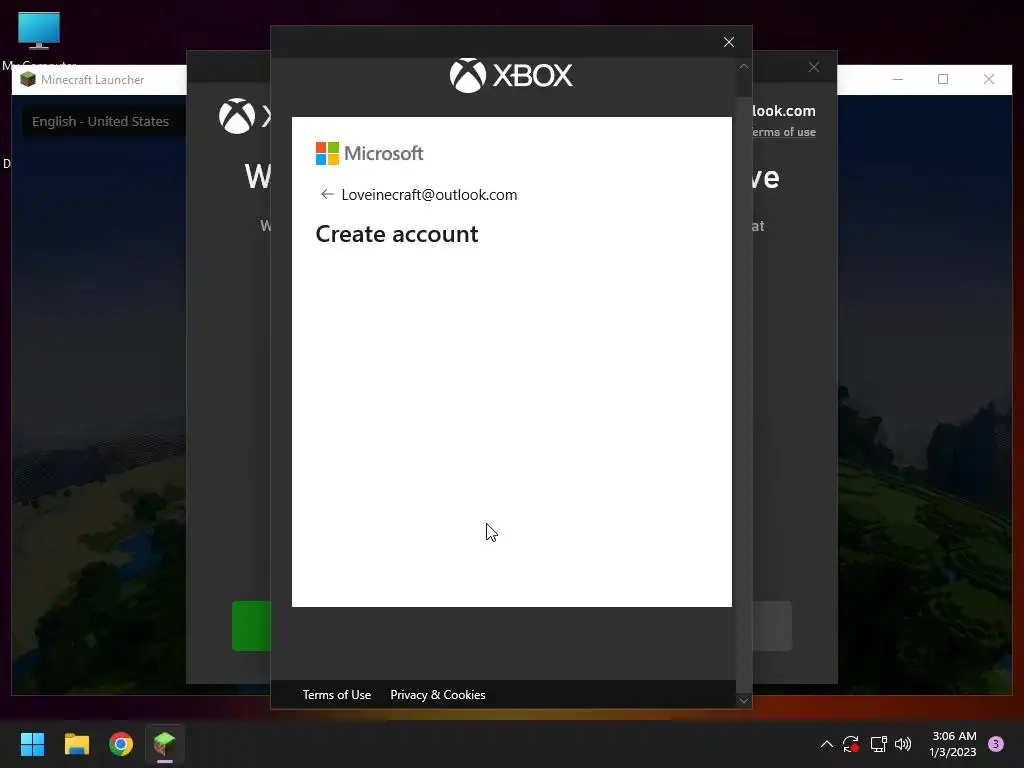The image size is (1024, 768).
Task: Open the Windows Start menu
Action: (x=32, y=744)
